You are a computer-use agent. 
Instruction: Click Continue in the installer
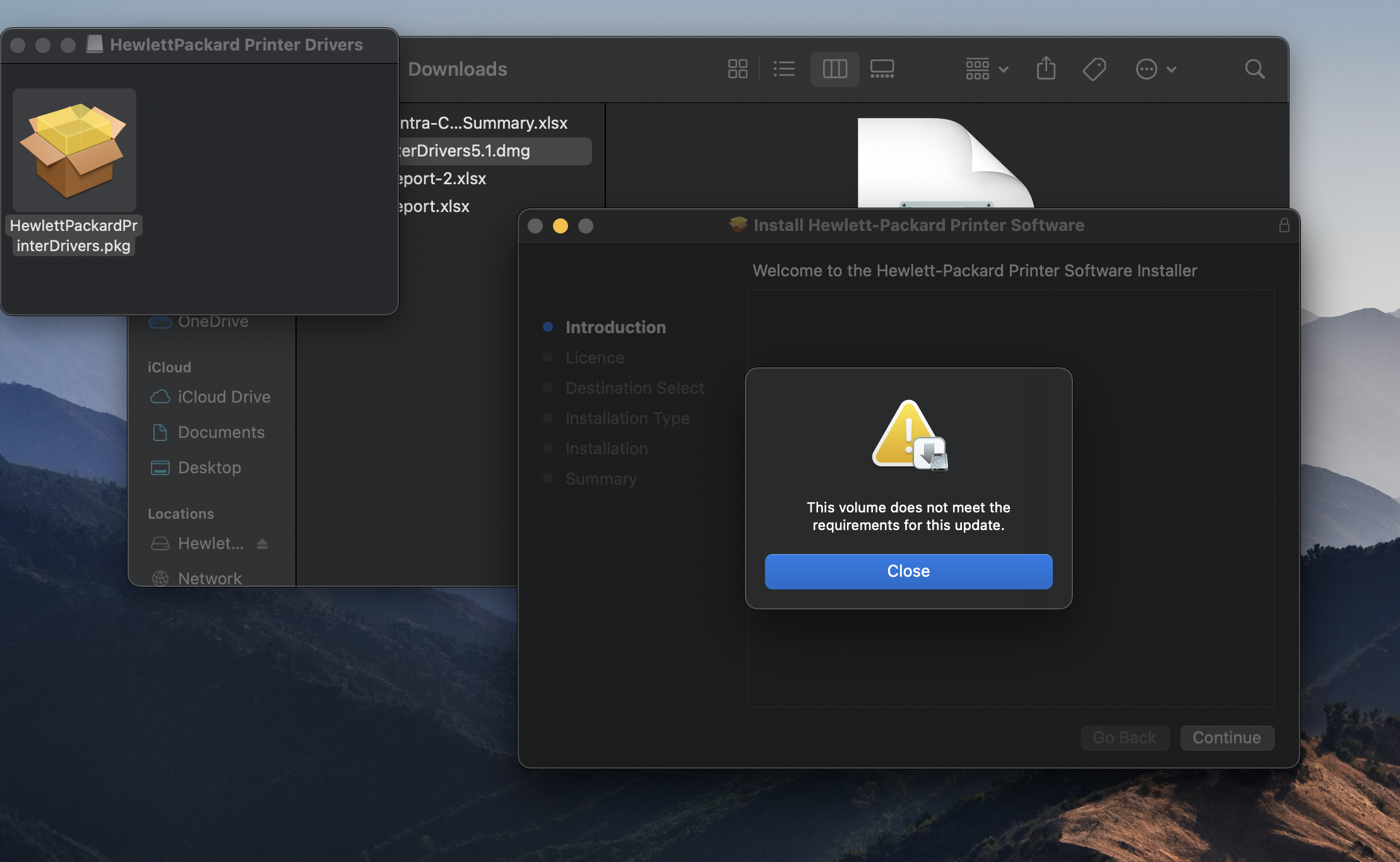(x=1226, y=738)
